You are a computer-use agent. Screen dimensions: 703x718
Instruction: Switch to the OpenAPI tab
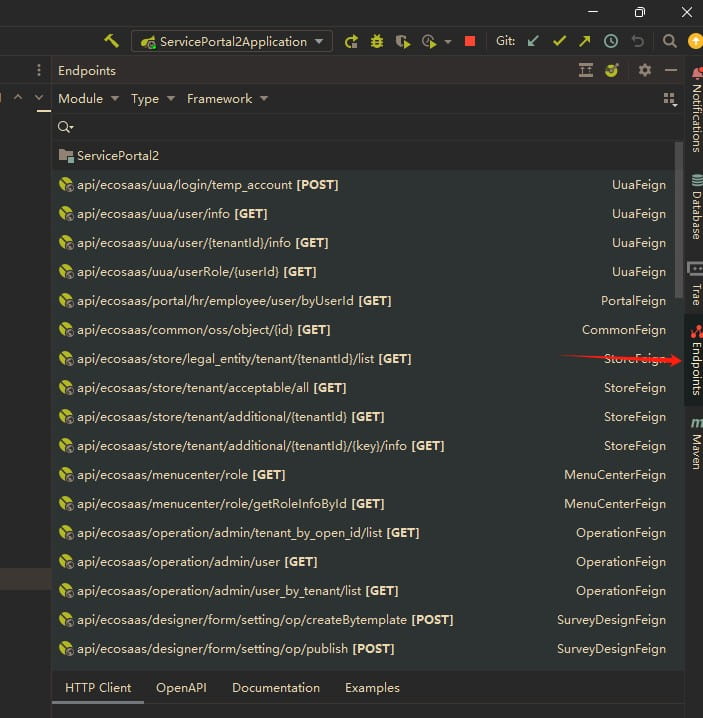point(181,688)
